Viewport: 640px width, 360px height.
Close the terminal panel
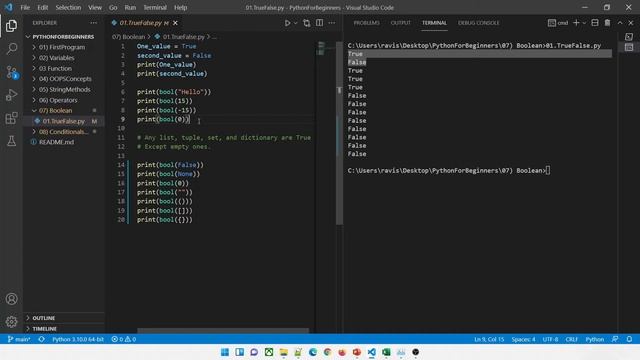tap(631, 23)
